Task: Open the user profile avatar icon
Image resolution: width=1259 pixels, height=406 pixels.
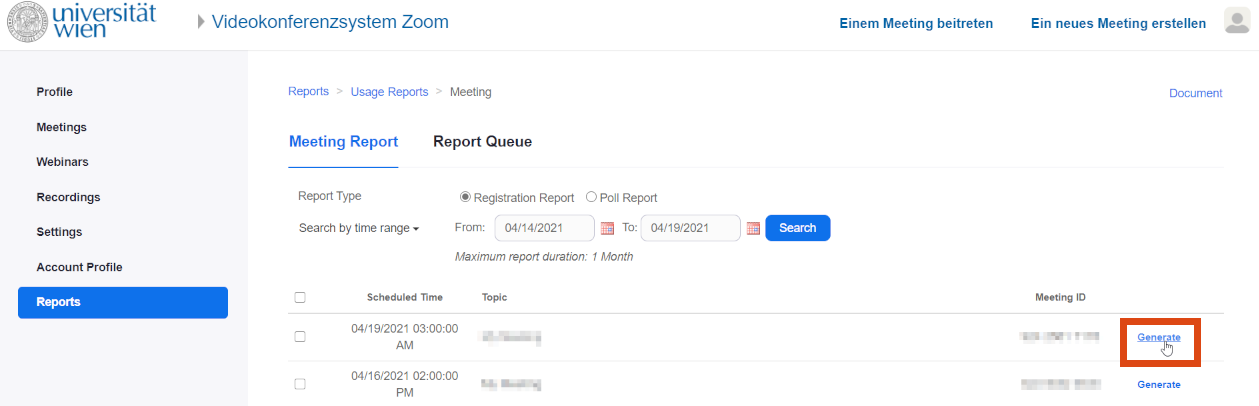Action: (1237, 22)
